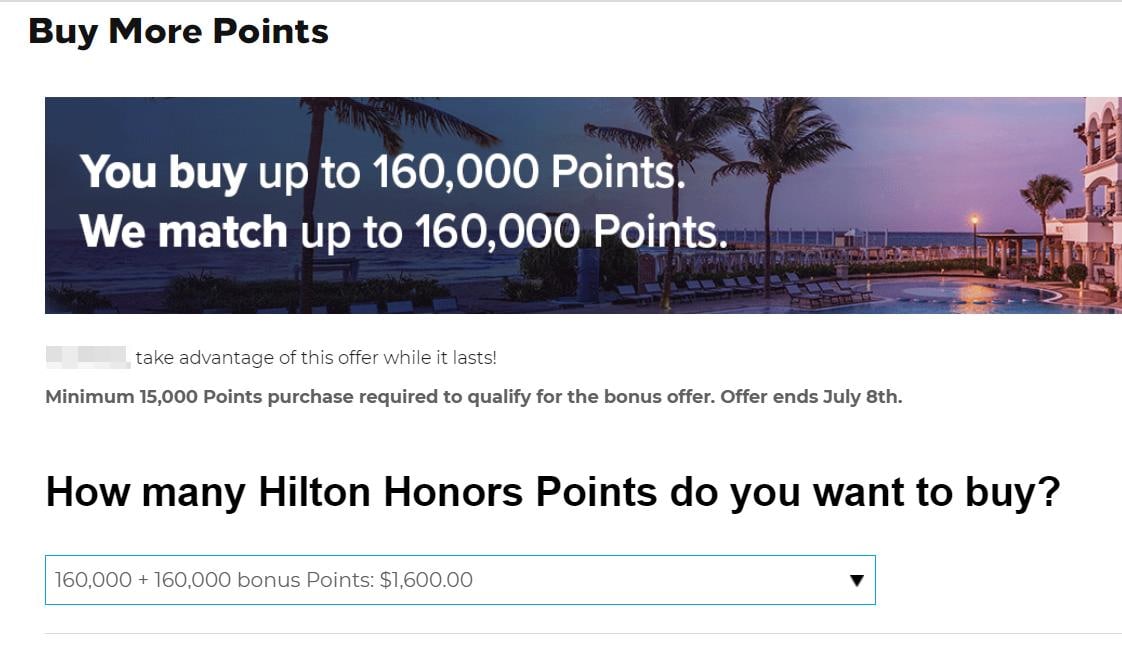
Task: Click the 'How many Hilton Honors Points' heading
Action: 552,493
